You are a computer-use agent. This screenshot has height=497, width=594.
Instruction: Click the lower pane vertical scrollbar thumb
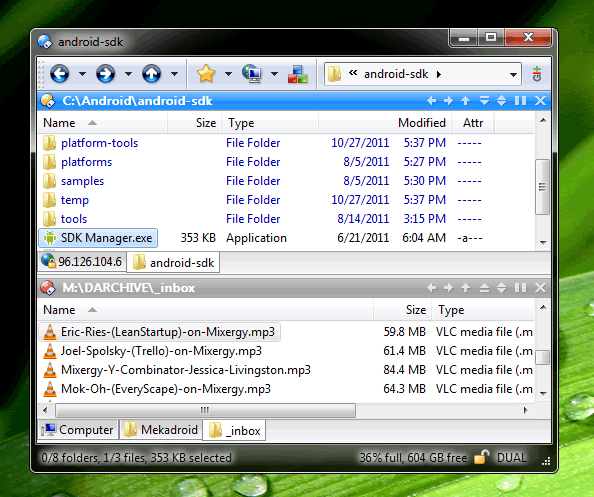543,357
